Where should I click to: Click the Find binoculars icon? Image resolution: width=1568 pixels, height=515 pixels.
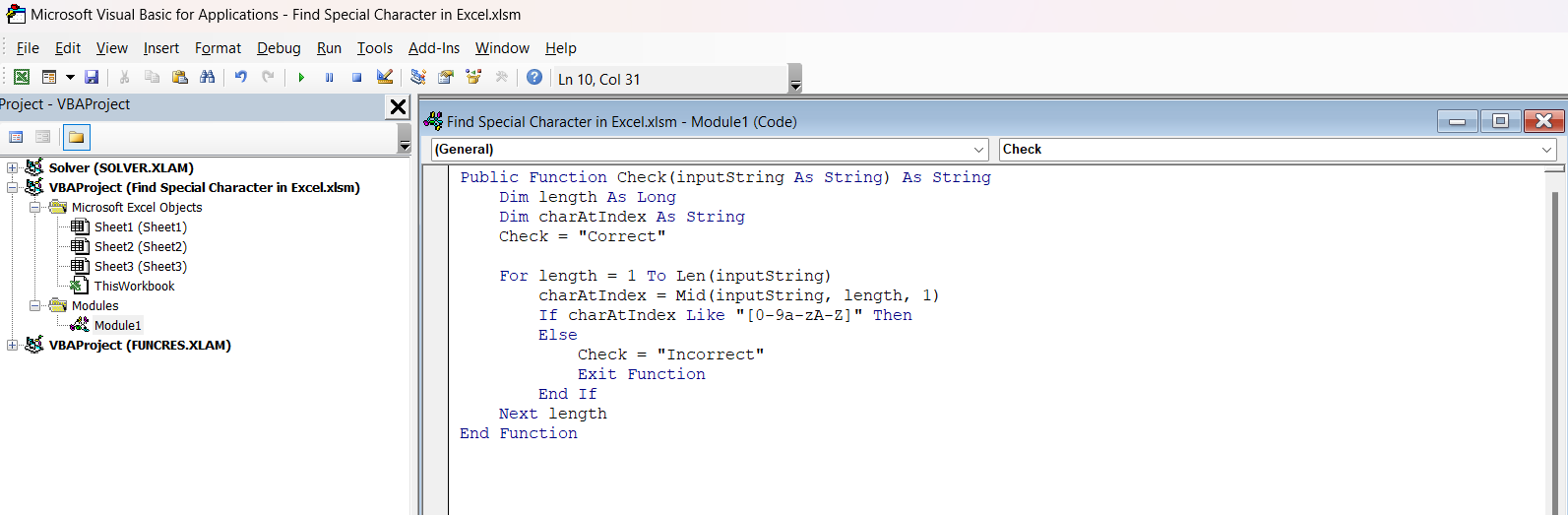[x=207, y=77]
